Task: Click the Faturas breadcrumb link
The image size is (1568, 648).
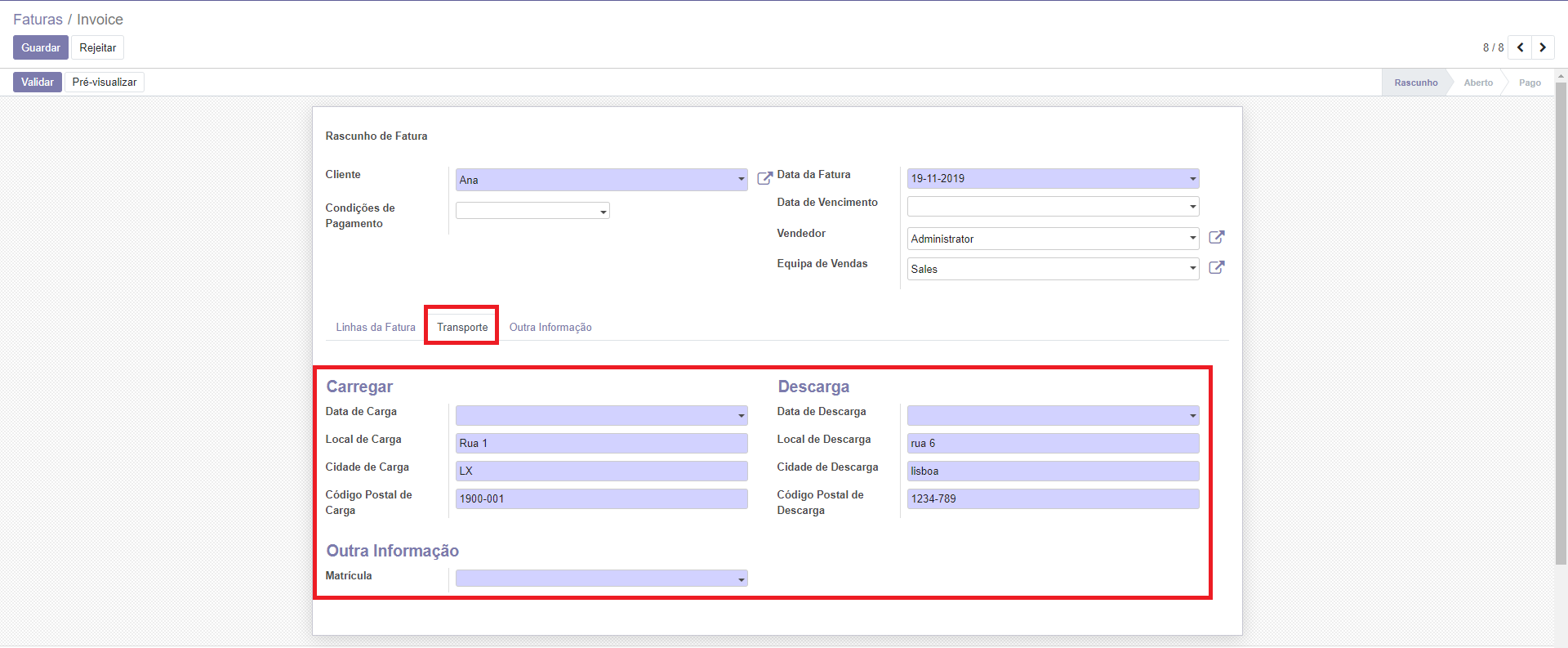Action: pyautogui.click(x=38, y=20)
